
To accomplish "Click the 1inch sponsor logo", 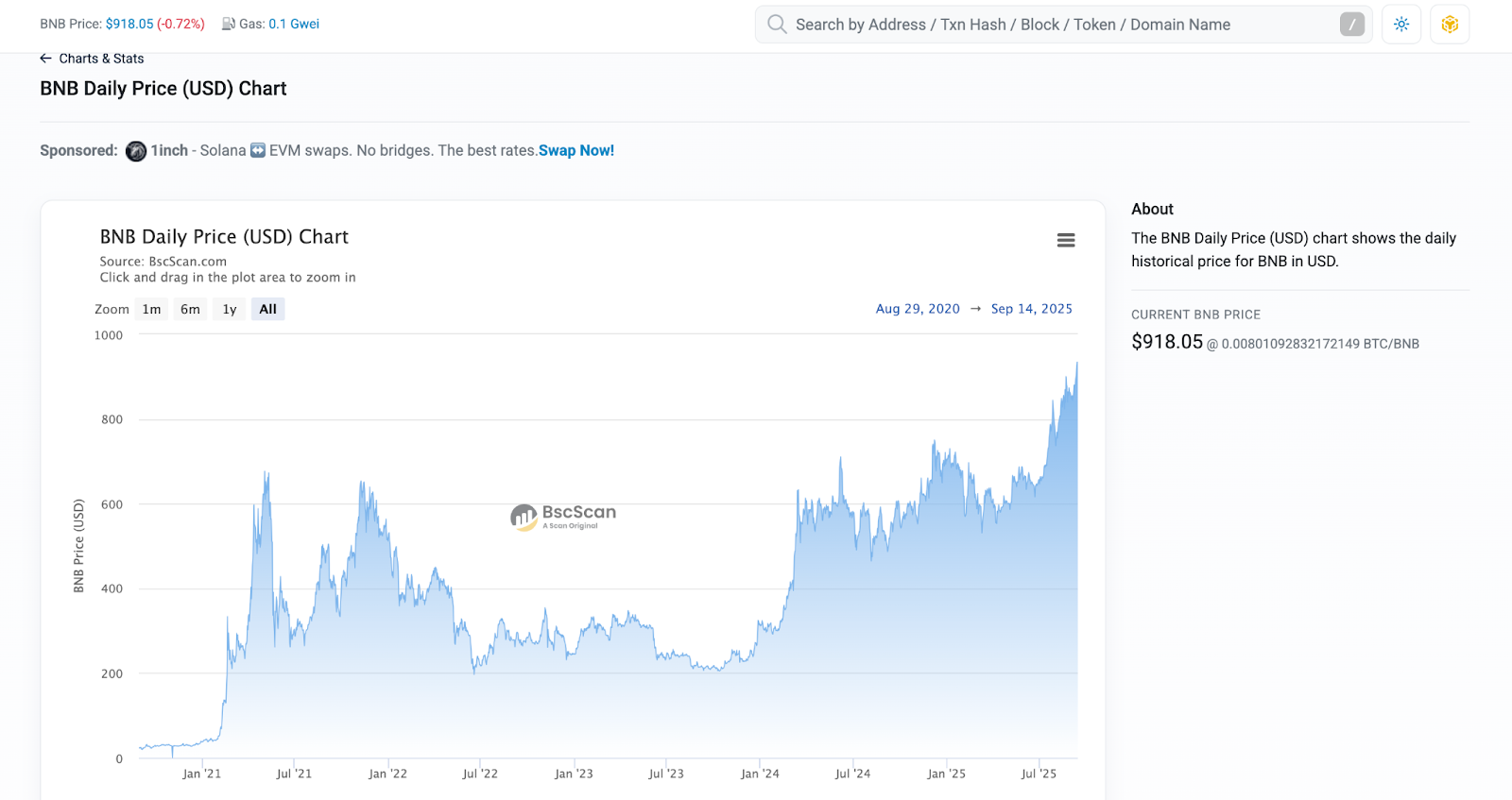I will tap(136, 151).
